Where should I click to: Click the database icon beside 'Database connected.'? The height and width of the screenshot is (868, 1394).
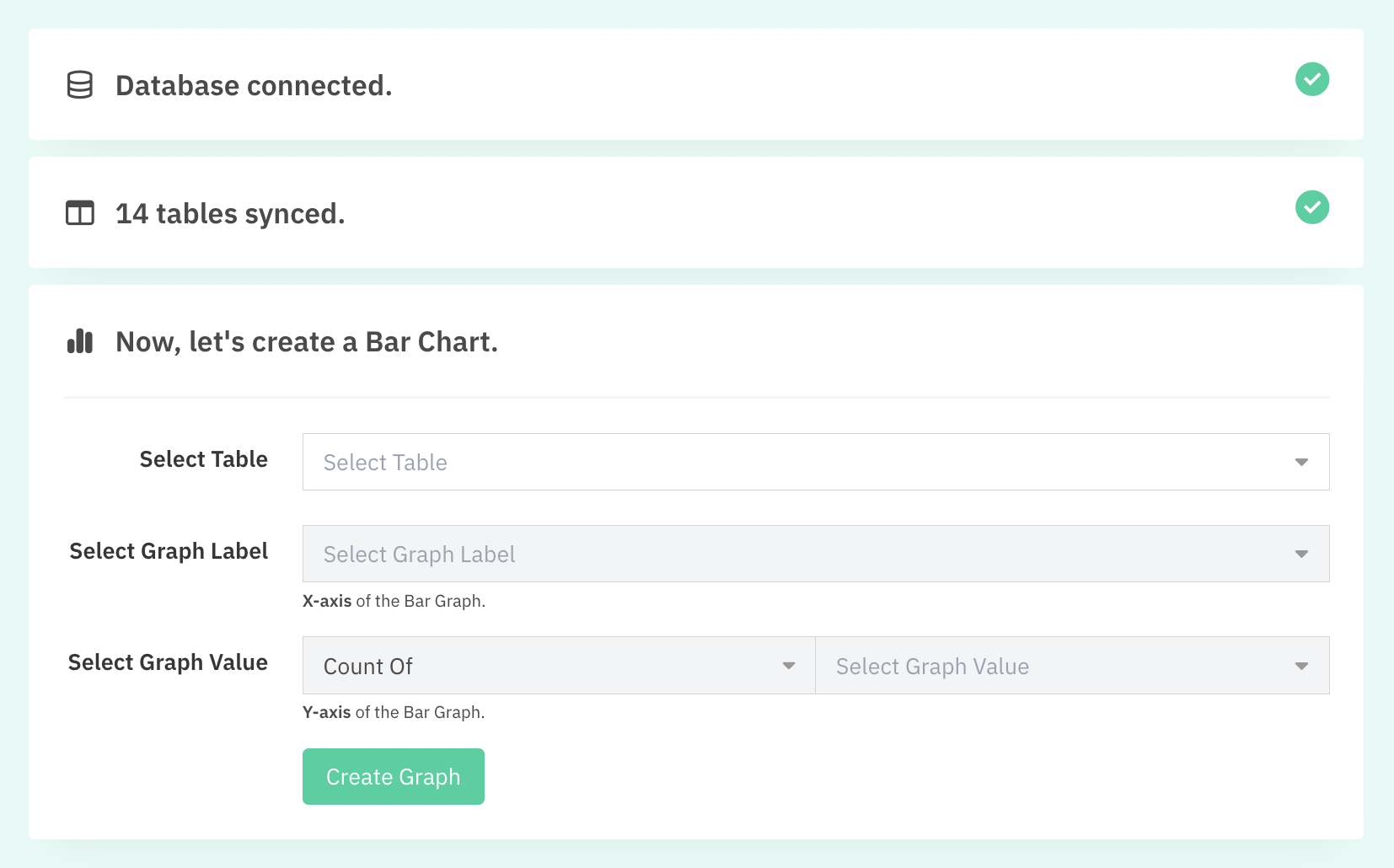[x=80, y=85]
